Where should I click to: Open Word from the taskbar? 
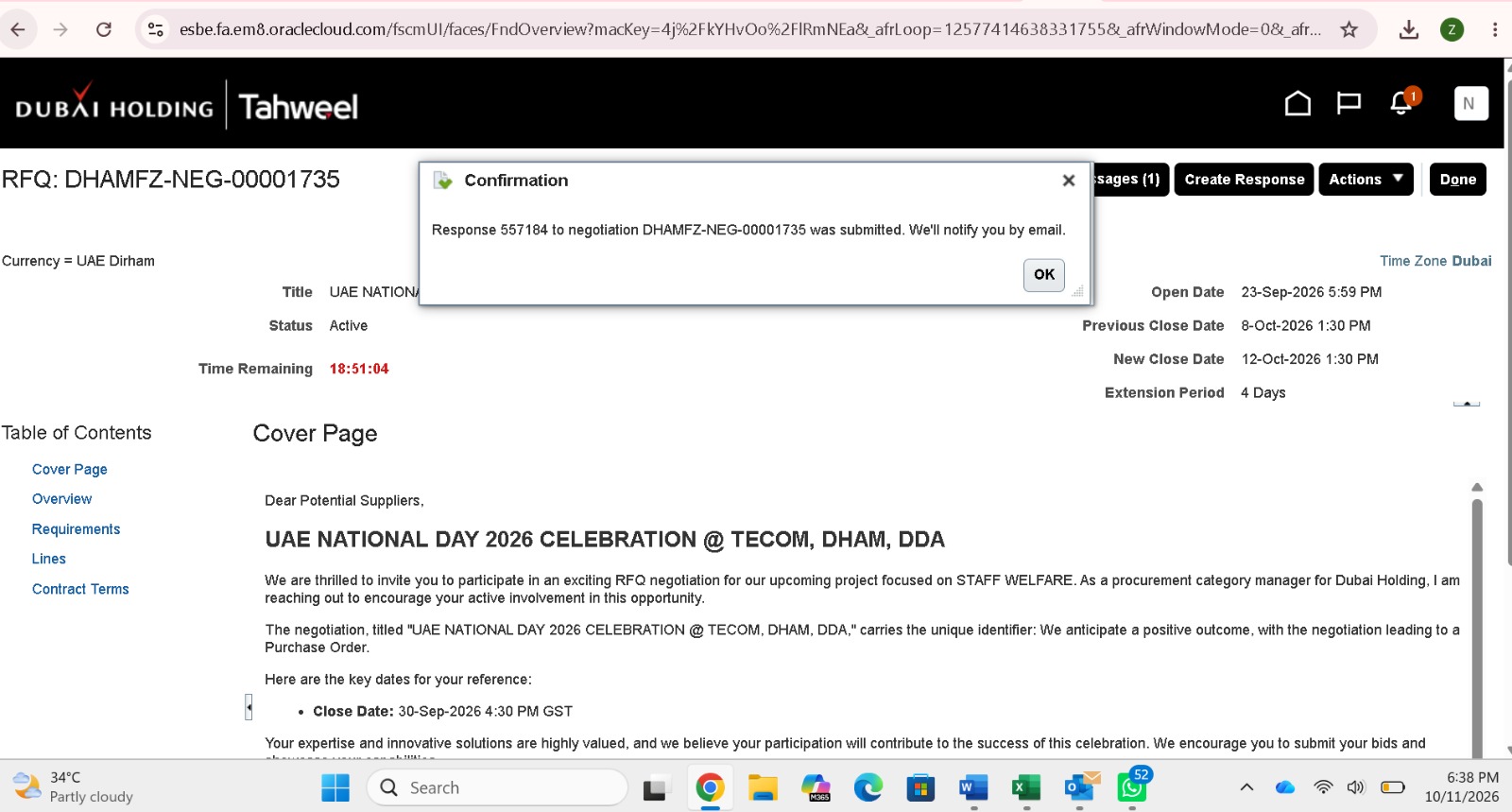click(x=973, y=787)
